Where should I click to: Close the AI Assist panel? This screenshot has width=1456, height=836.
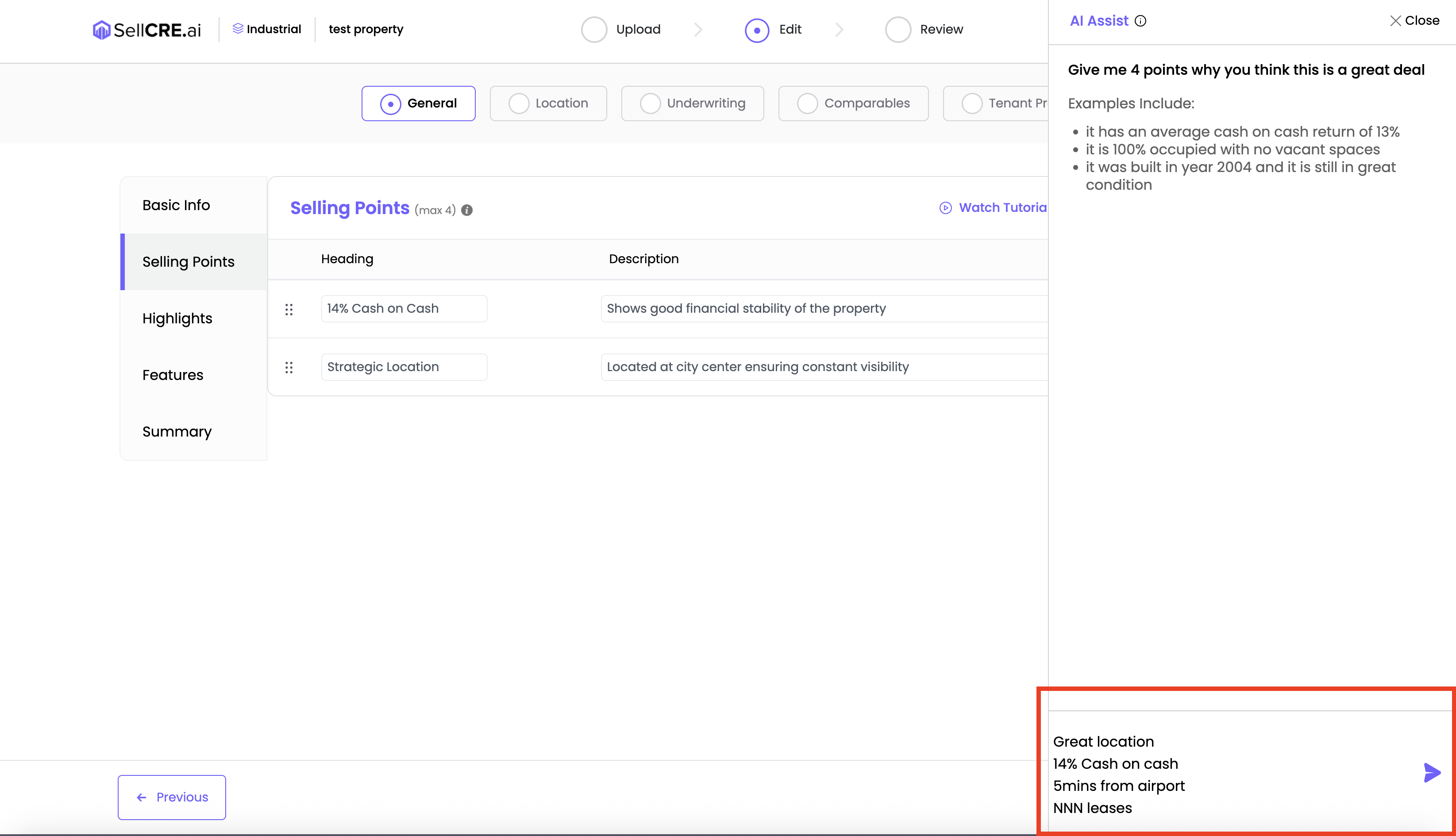[x=1415, y=21]
